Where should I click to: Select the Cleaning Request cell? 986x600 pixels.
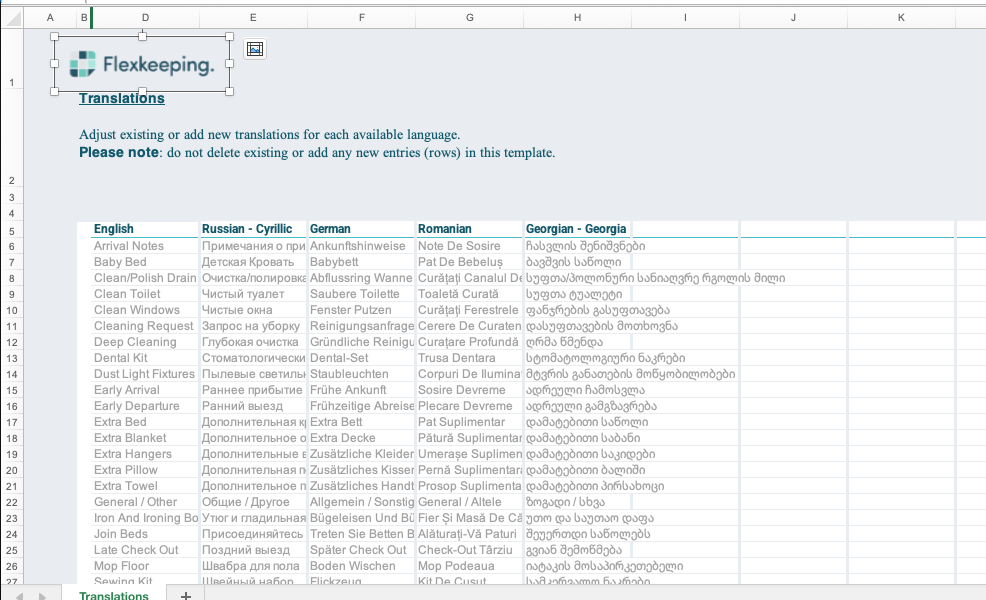click(x=145, y=326)
